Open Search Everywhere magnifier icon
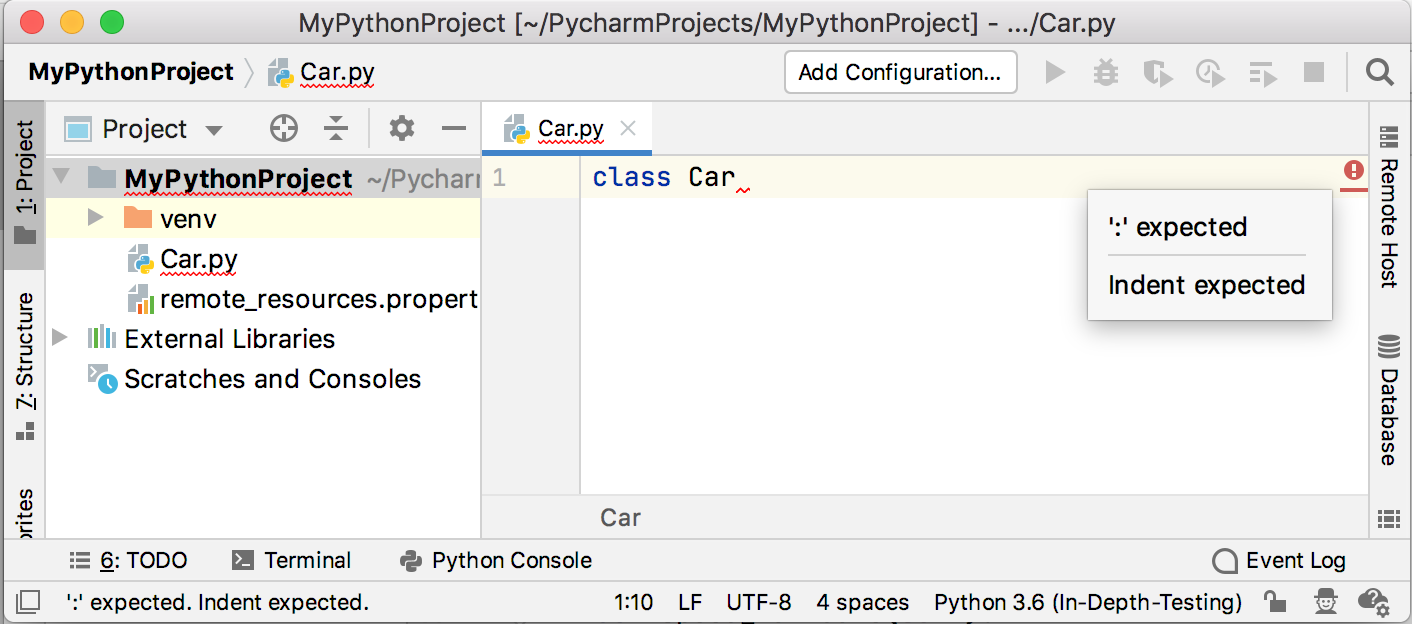The height and width of the screenshot is (624, 1412). [x=1379, y=72]
